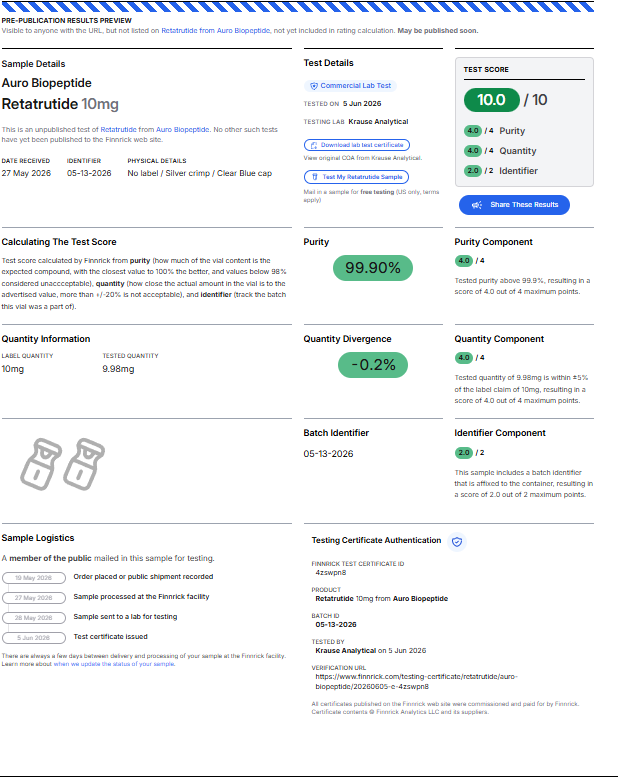Open the 'when we update the status' link

[114, 664]
